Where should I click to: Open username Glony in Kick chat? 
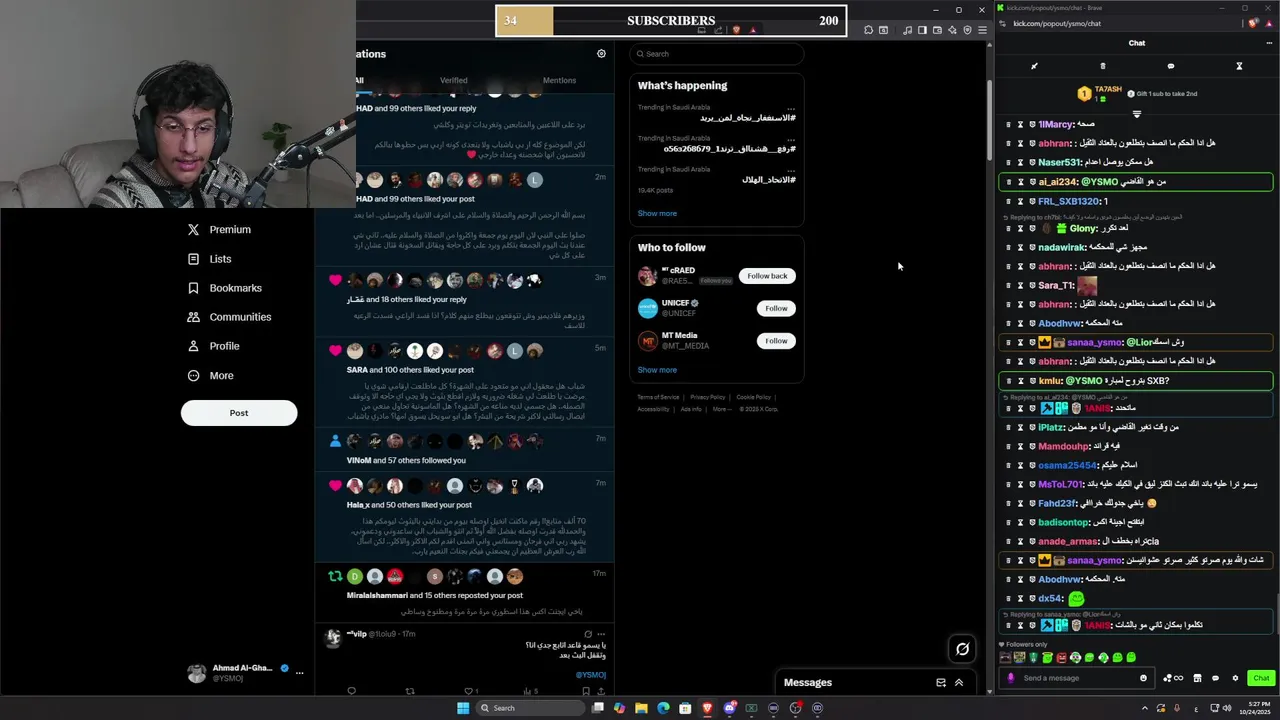point(1083,229)
